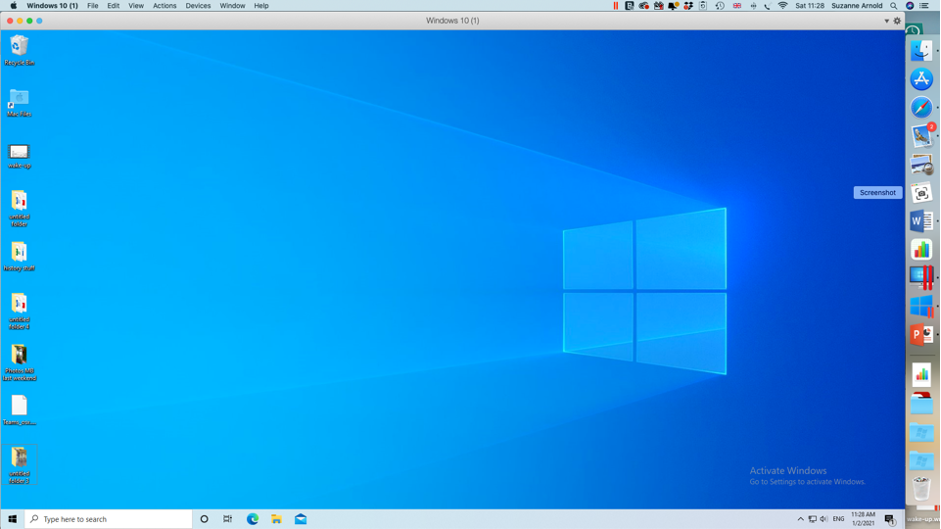Open PowerPoint from the dock
Viewport: 941px width, 529px height.
pyautogui.click(x=921, y=334)
